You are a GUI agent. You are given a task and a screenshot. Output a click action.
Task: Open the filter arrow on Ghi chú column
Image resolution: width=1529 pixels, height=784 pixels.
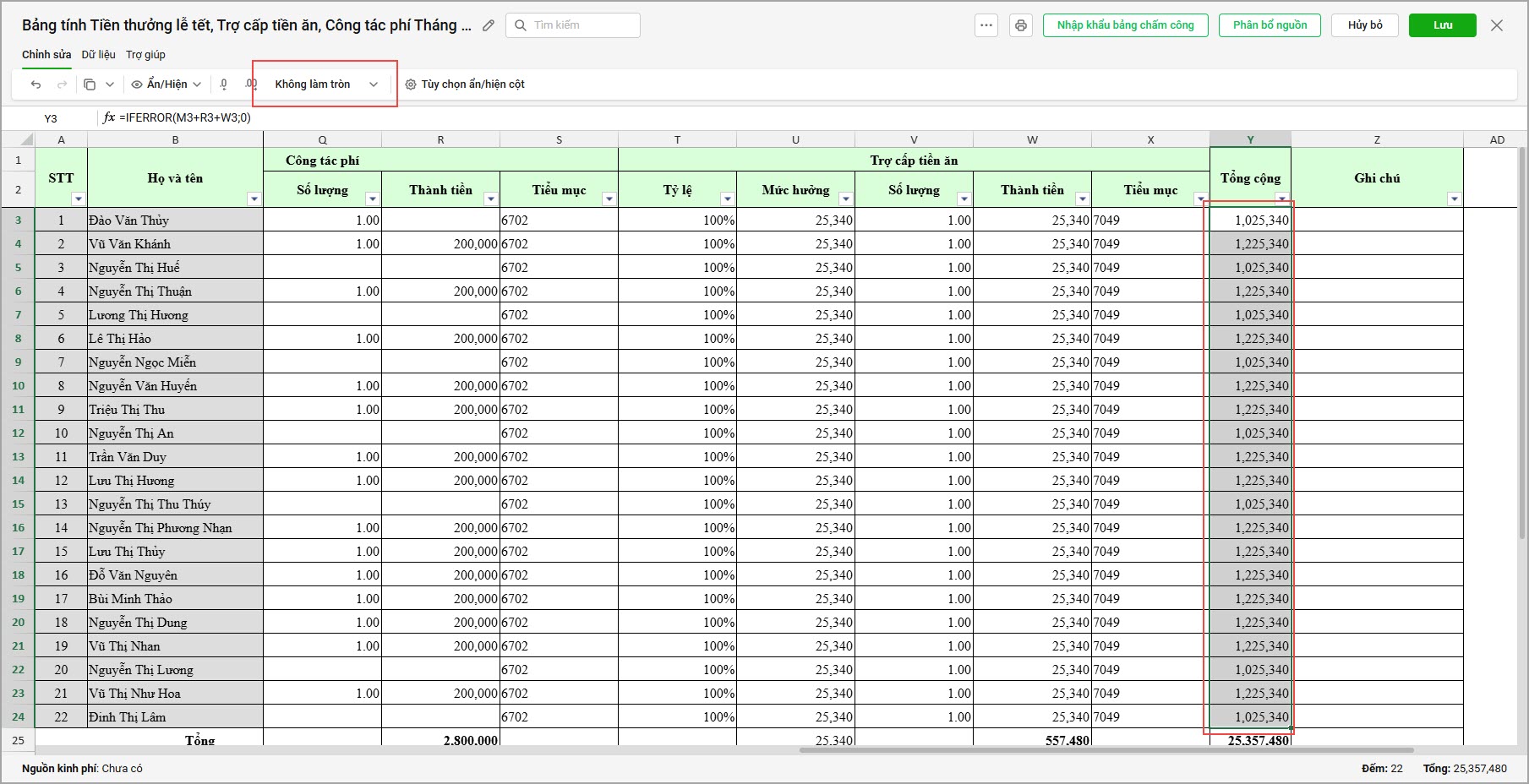[x=1455, y=199]
